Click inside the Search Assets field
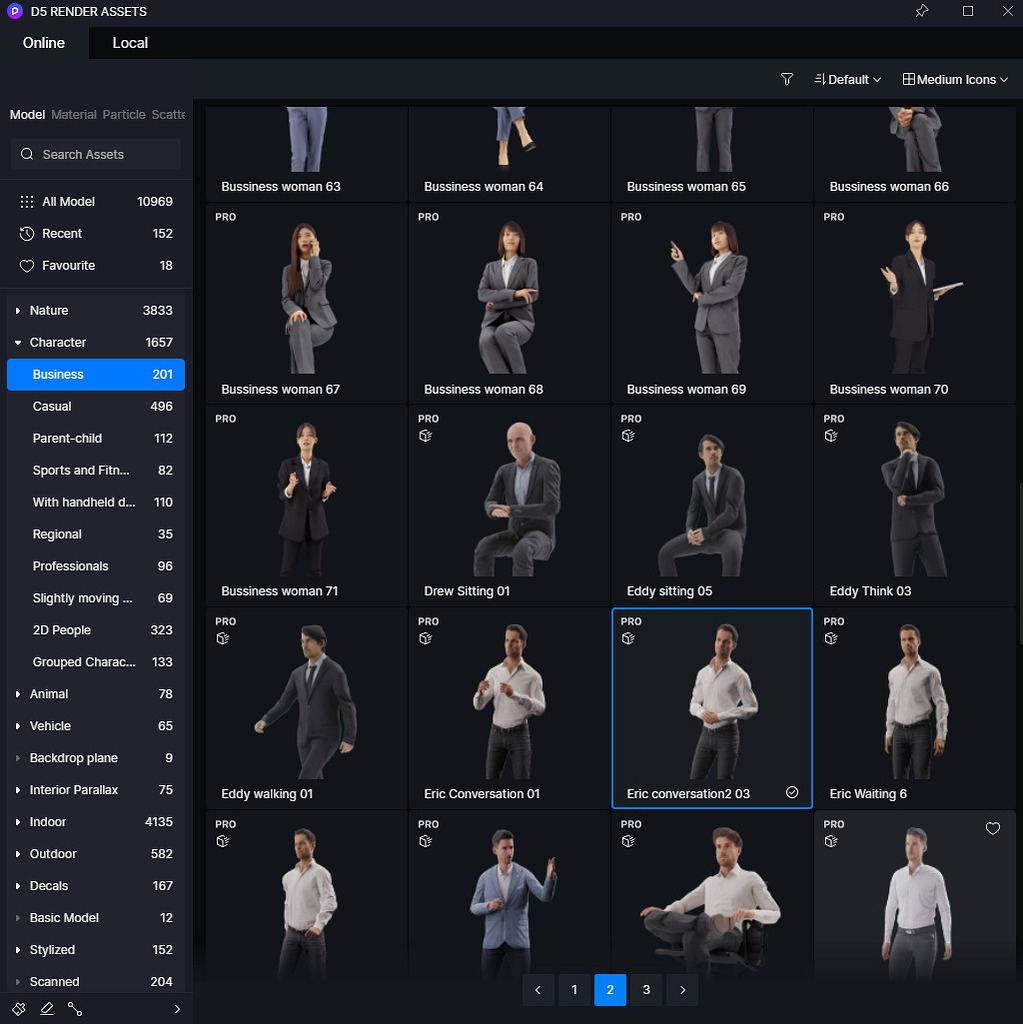 click(95, 153)
